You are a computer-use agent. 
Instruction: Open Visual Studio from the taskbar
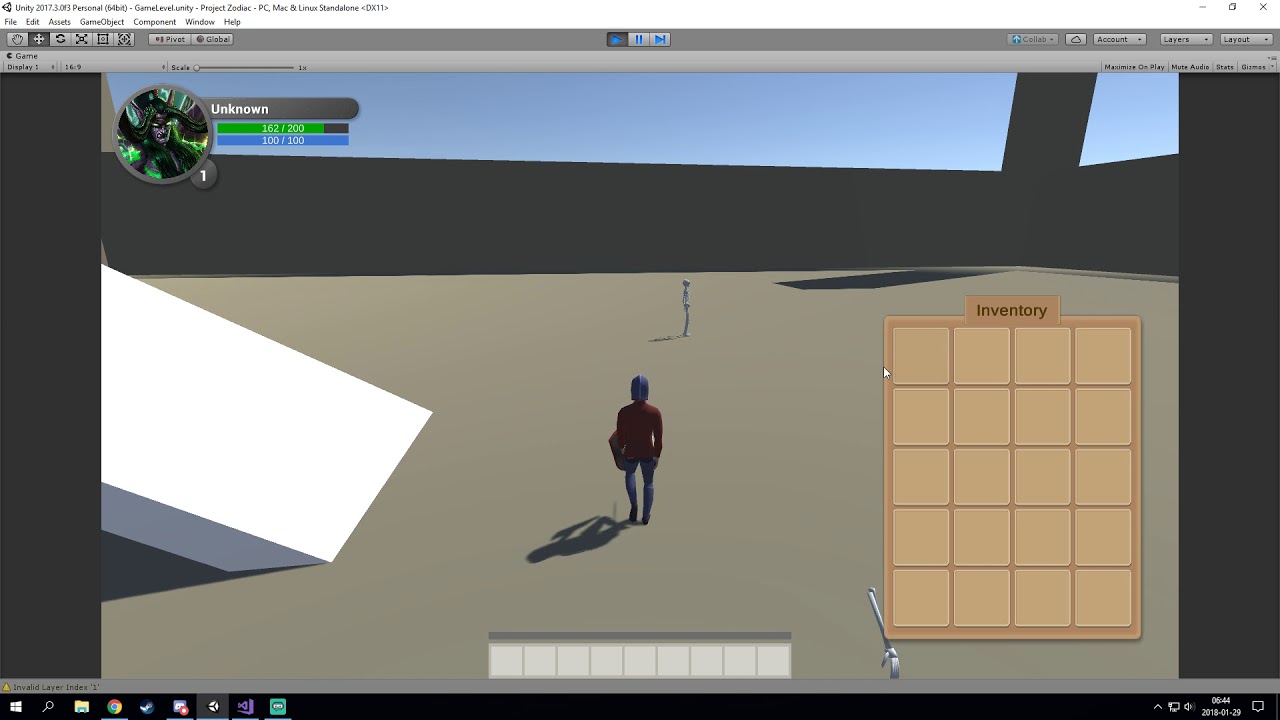[245, 707]
